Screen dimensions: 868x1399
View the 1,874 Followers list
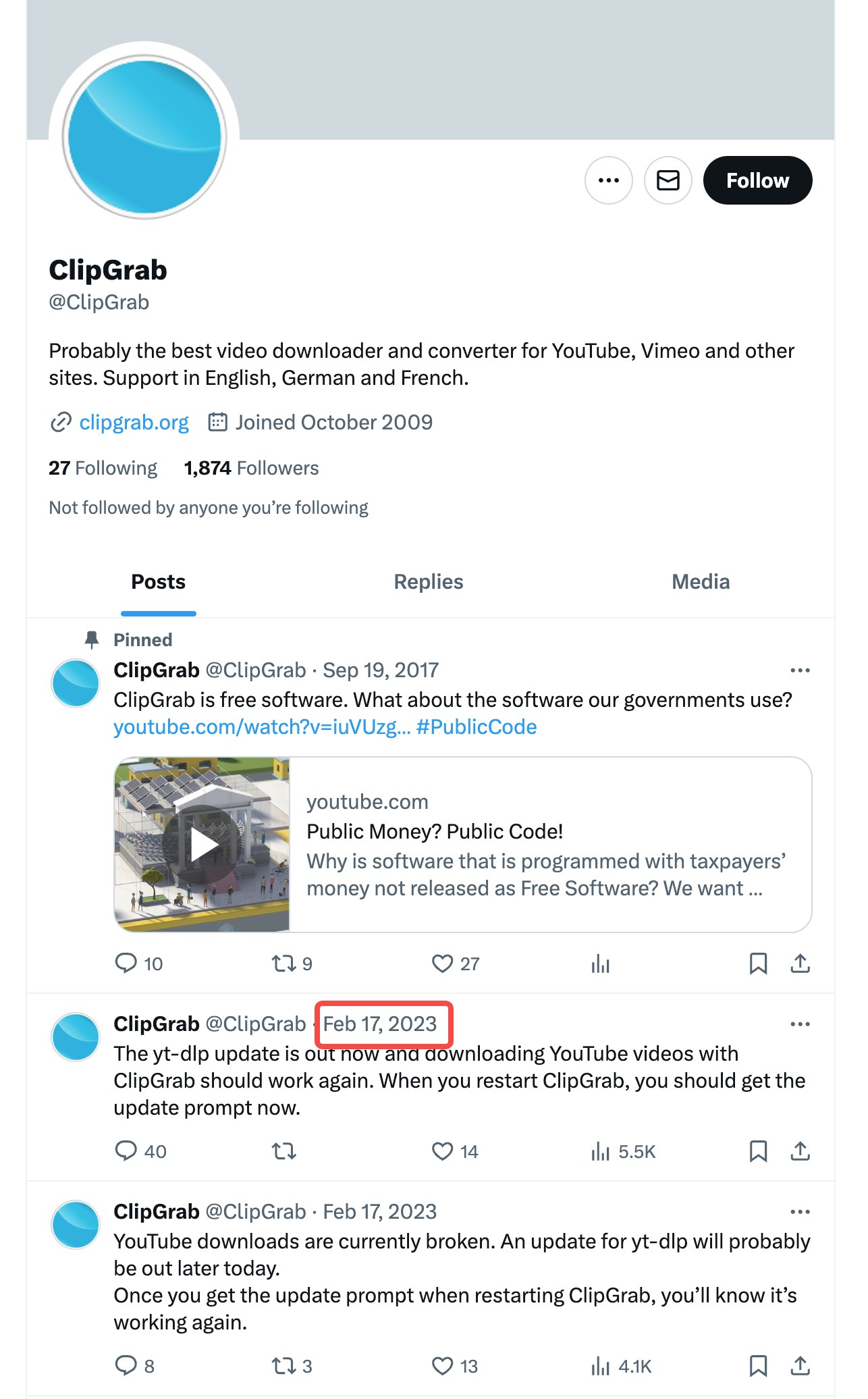tap(251, 468)
